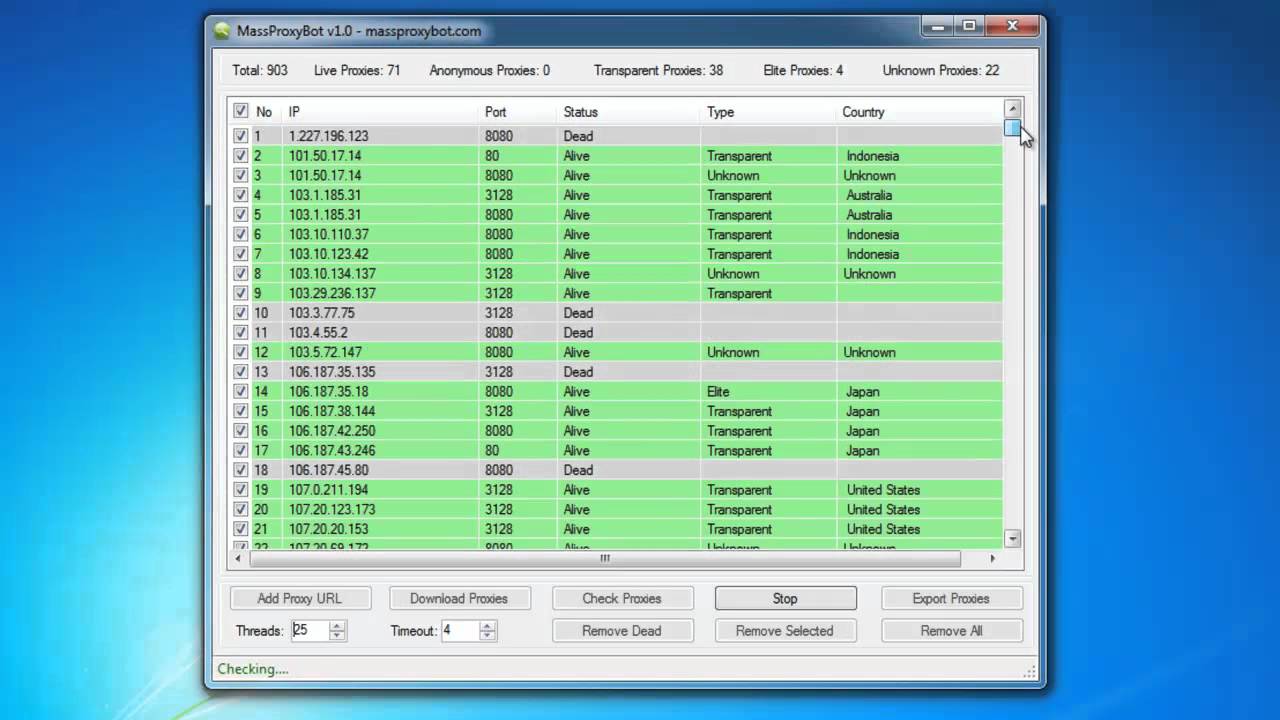Click Unknown Proxies: 22 label
The image size is (1280, 720).
pyautogui.click(x=941, y=71)
